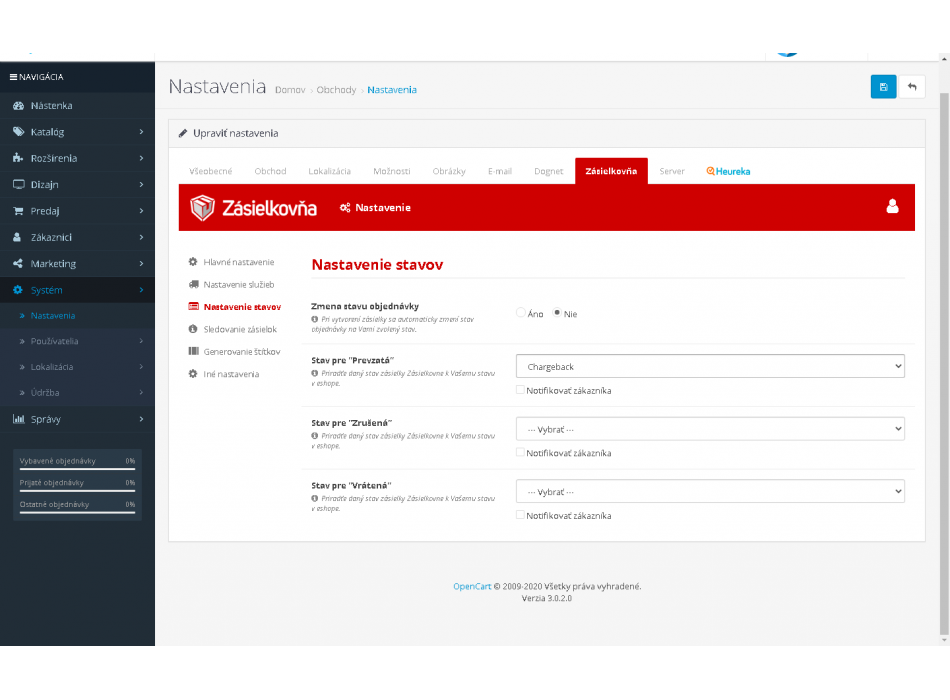This screenshot has width=950, height=700.
Task: Click the blue save settings icon button
Action: (883, 87)
